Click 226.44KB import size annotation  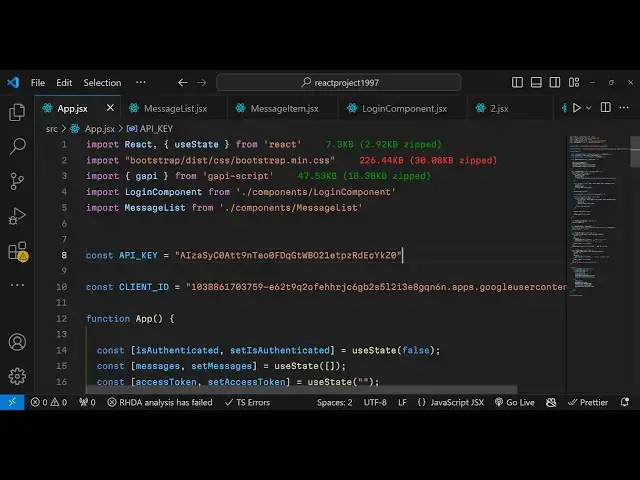(428, 160)
